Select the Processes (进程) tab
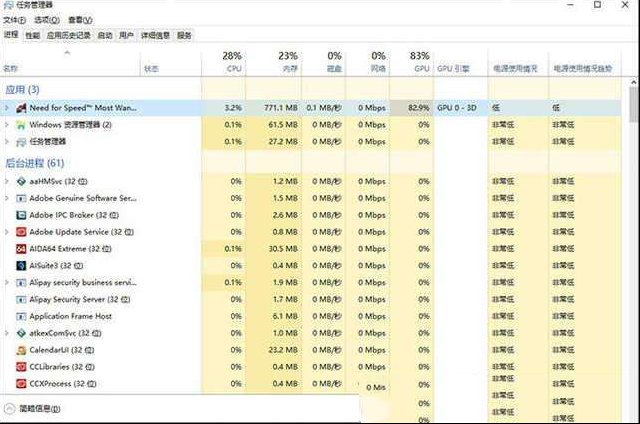This screenshot has width=640, height=424. (11, 35)
